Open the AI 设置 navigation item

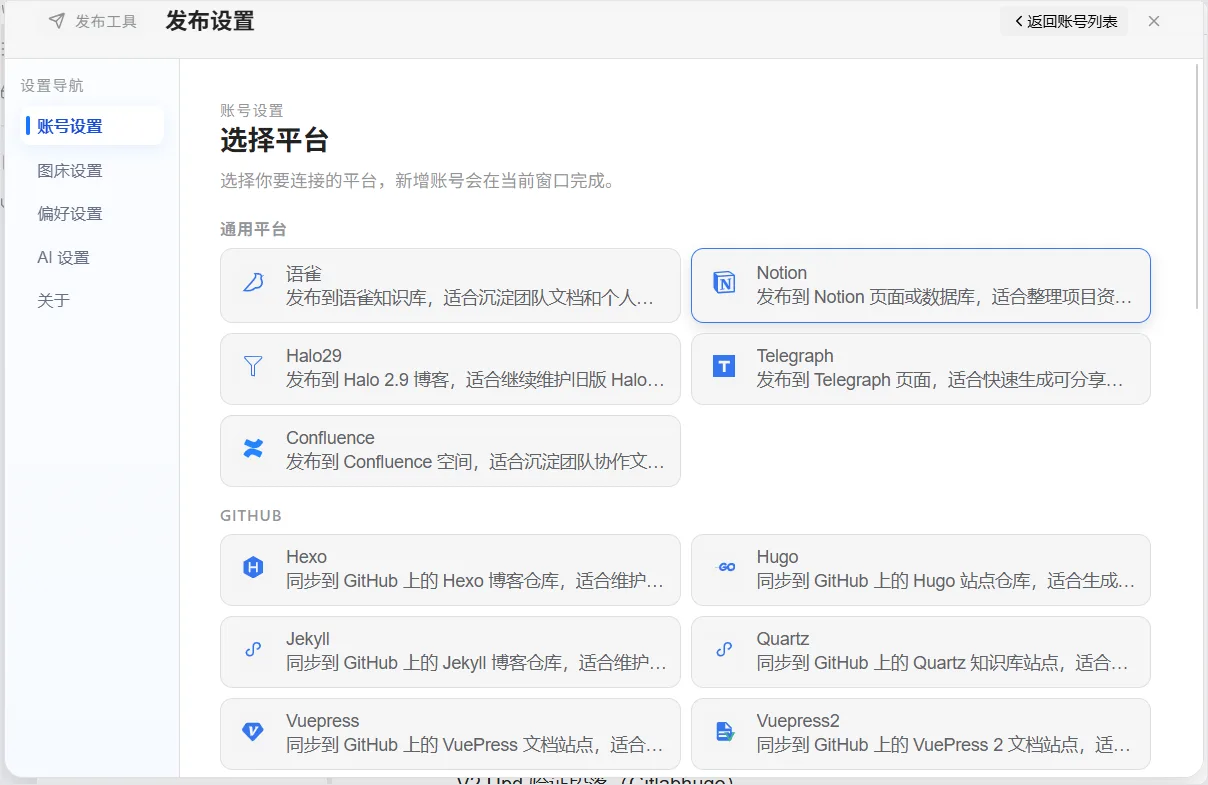click(94, 257)
